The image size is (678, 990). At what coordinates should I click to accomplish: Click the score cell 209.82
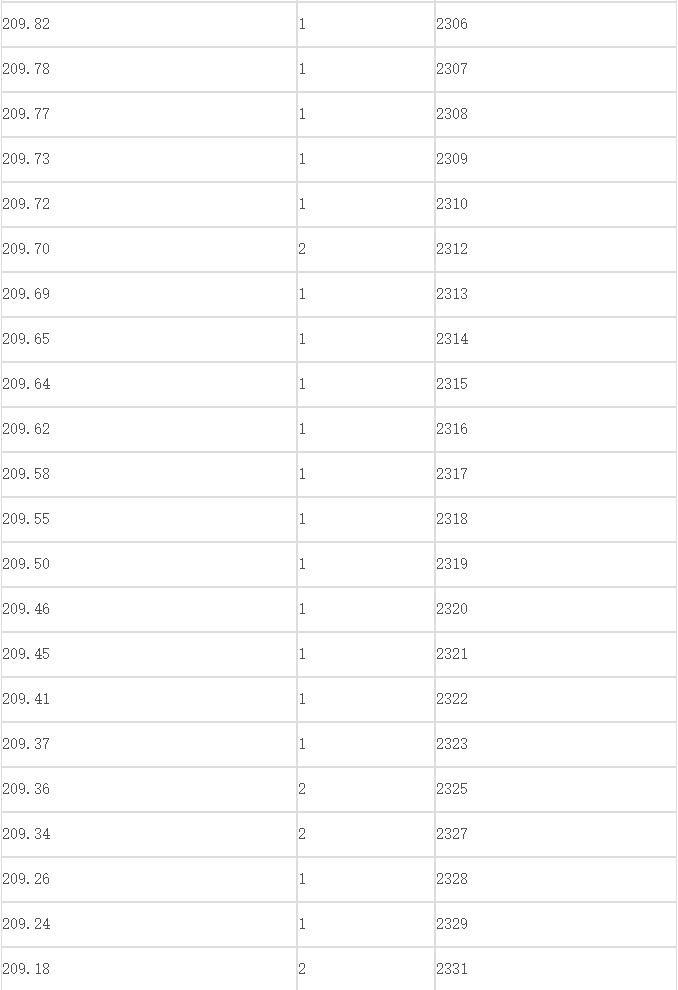point(149,24)
